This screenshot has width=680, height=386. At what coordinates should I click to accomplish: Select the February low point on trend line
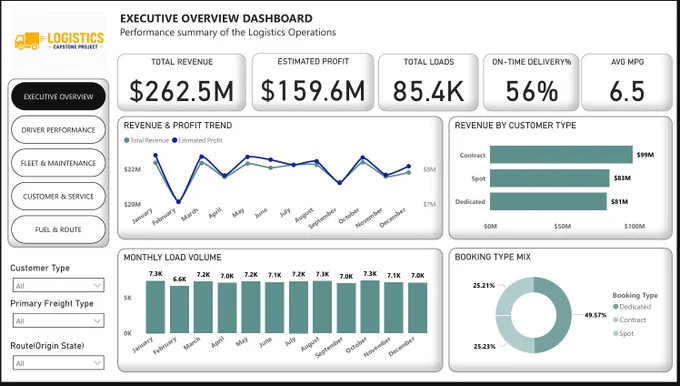(178, 202)
